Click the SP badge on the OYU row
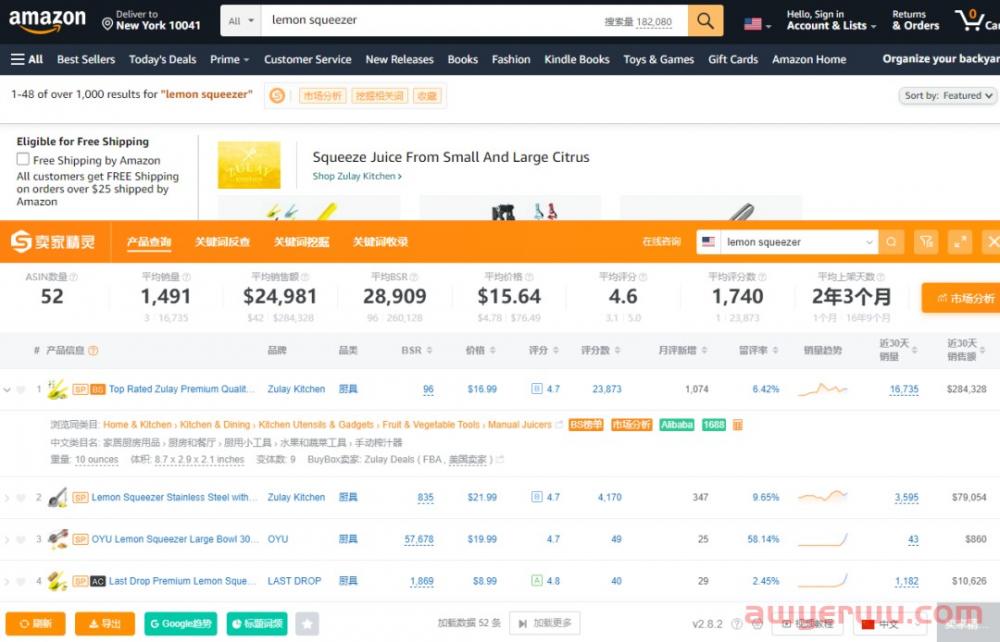 80,539
